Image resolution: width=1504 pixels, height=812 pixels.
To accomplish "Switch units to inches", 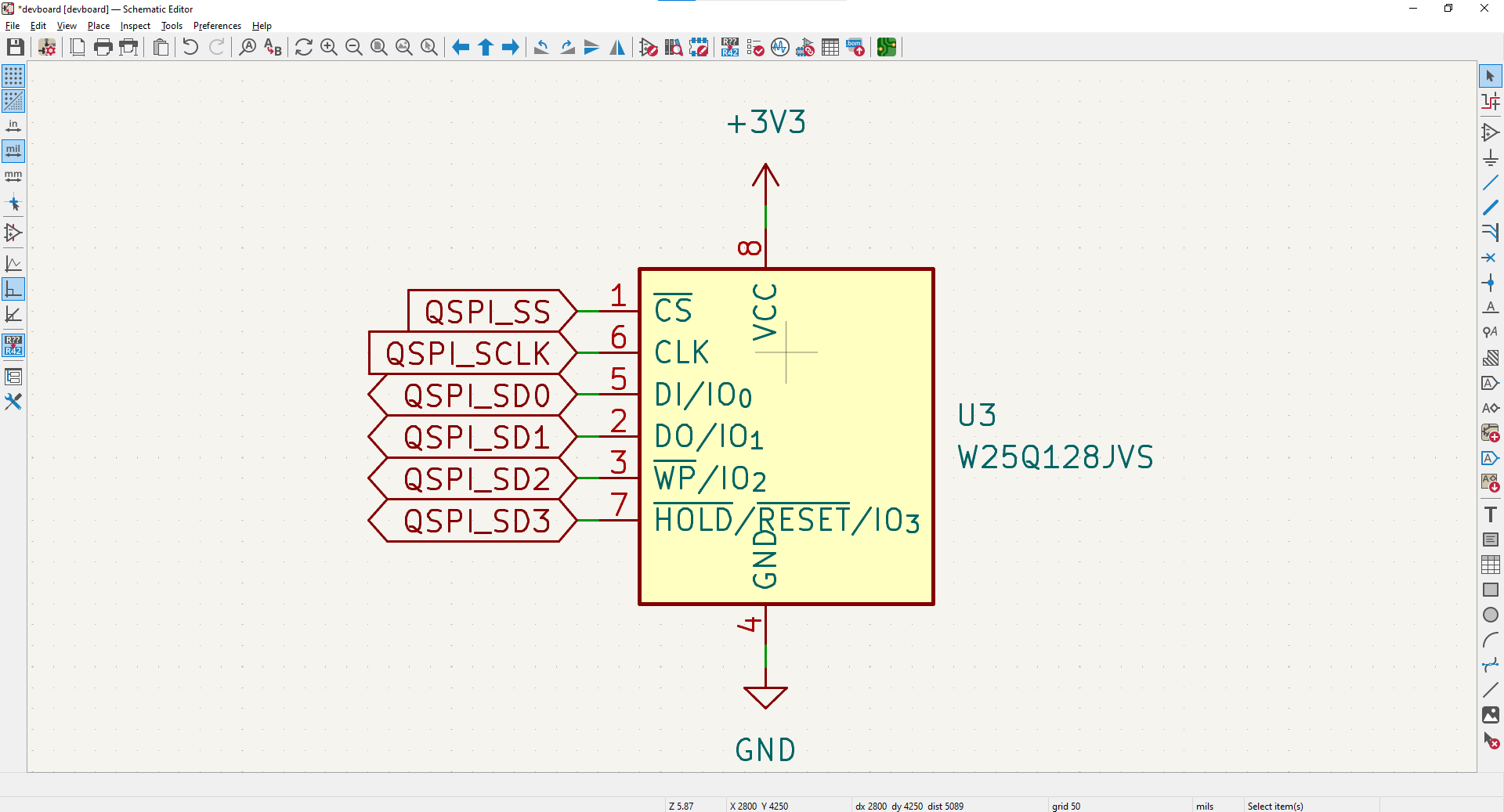I will click(x=13, y=126).
